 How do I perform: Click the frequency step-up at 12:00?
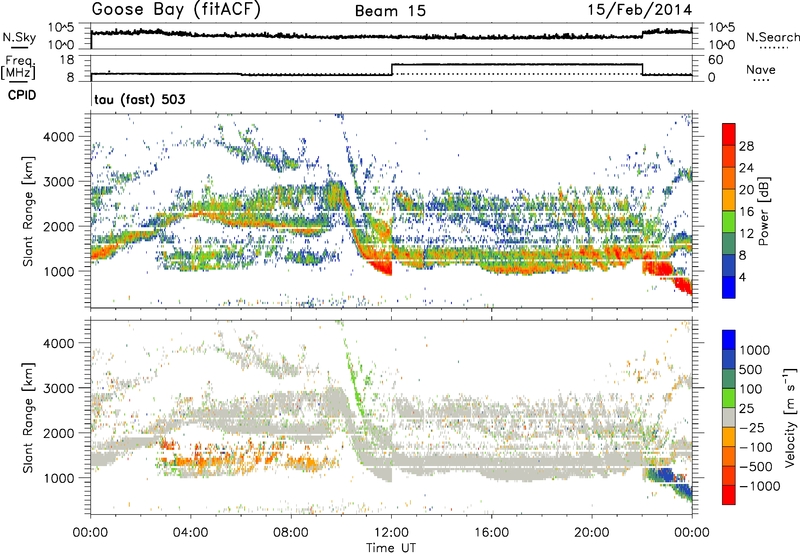pos(392,69)
